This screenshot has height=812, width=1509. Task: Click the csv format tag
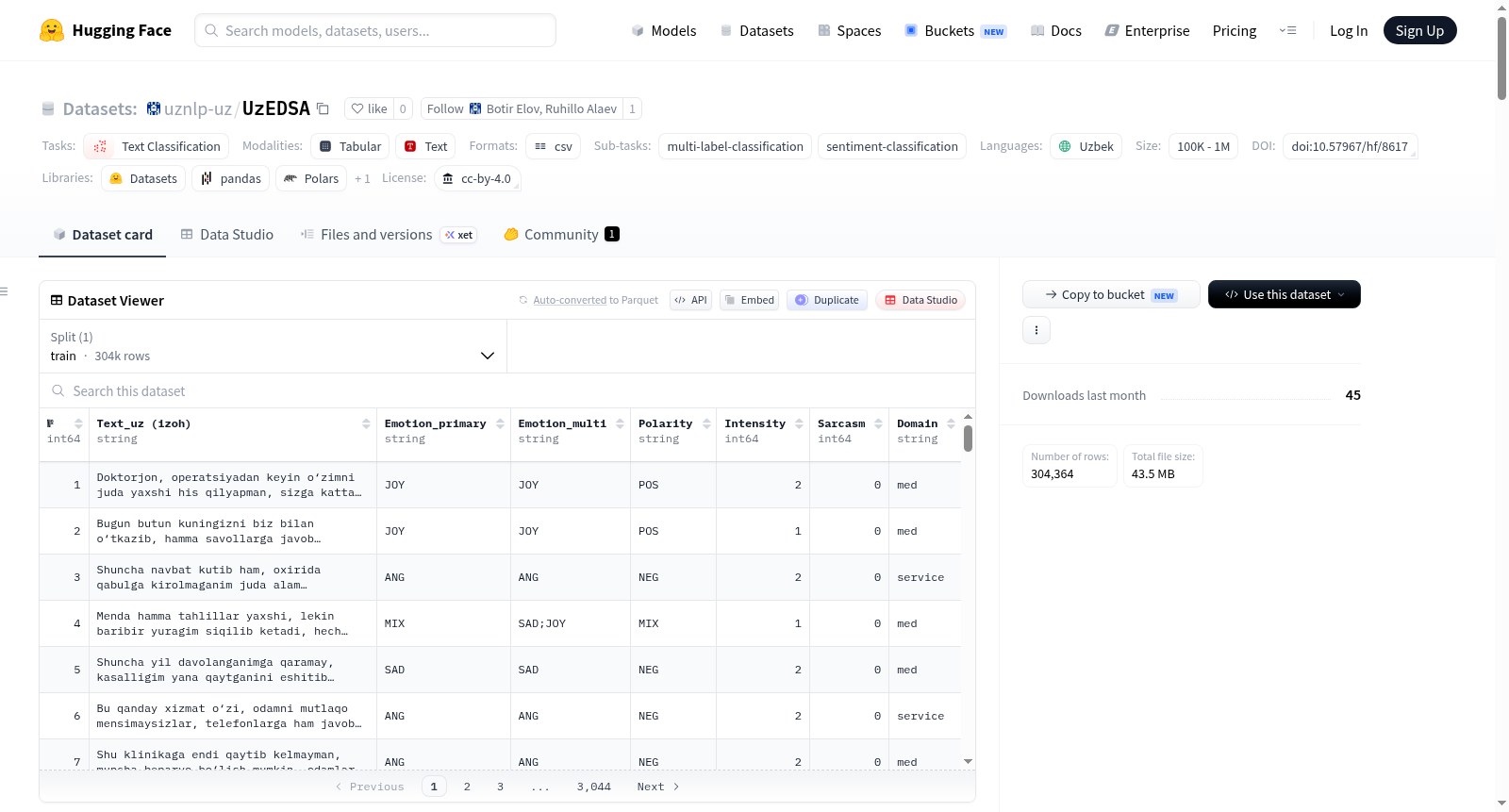(x=554, y=146)
